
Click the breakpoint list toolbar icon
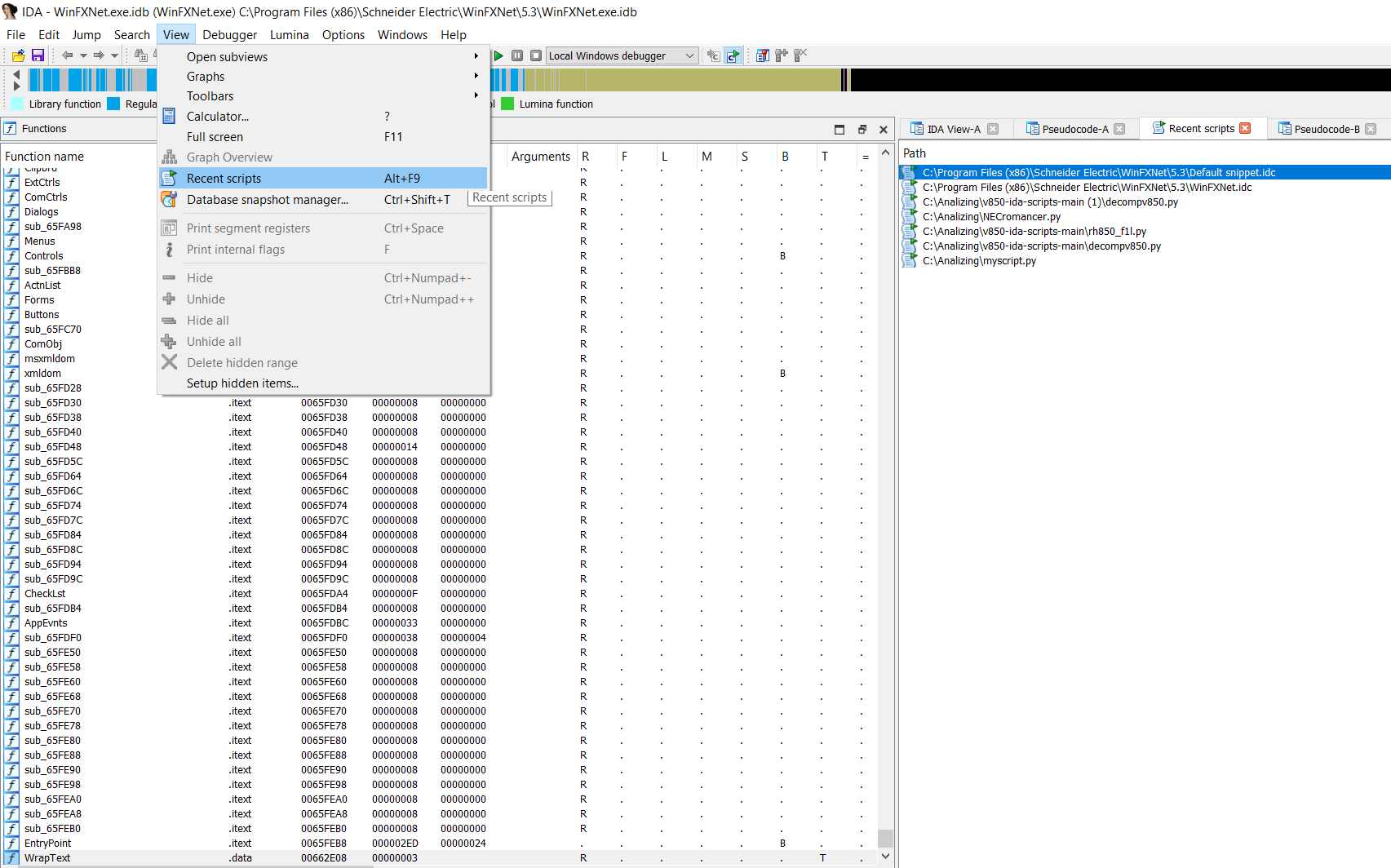tap(763, 55)
